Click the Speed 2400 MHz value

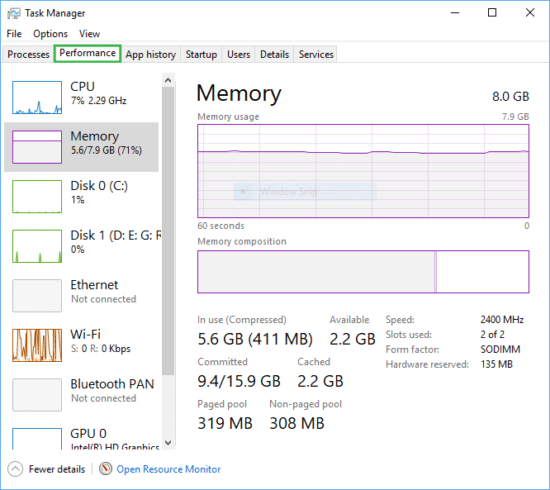click(502, 320)
